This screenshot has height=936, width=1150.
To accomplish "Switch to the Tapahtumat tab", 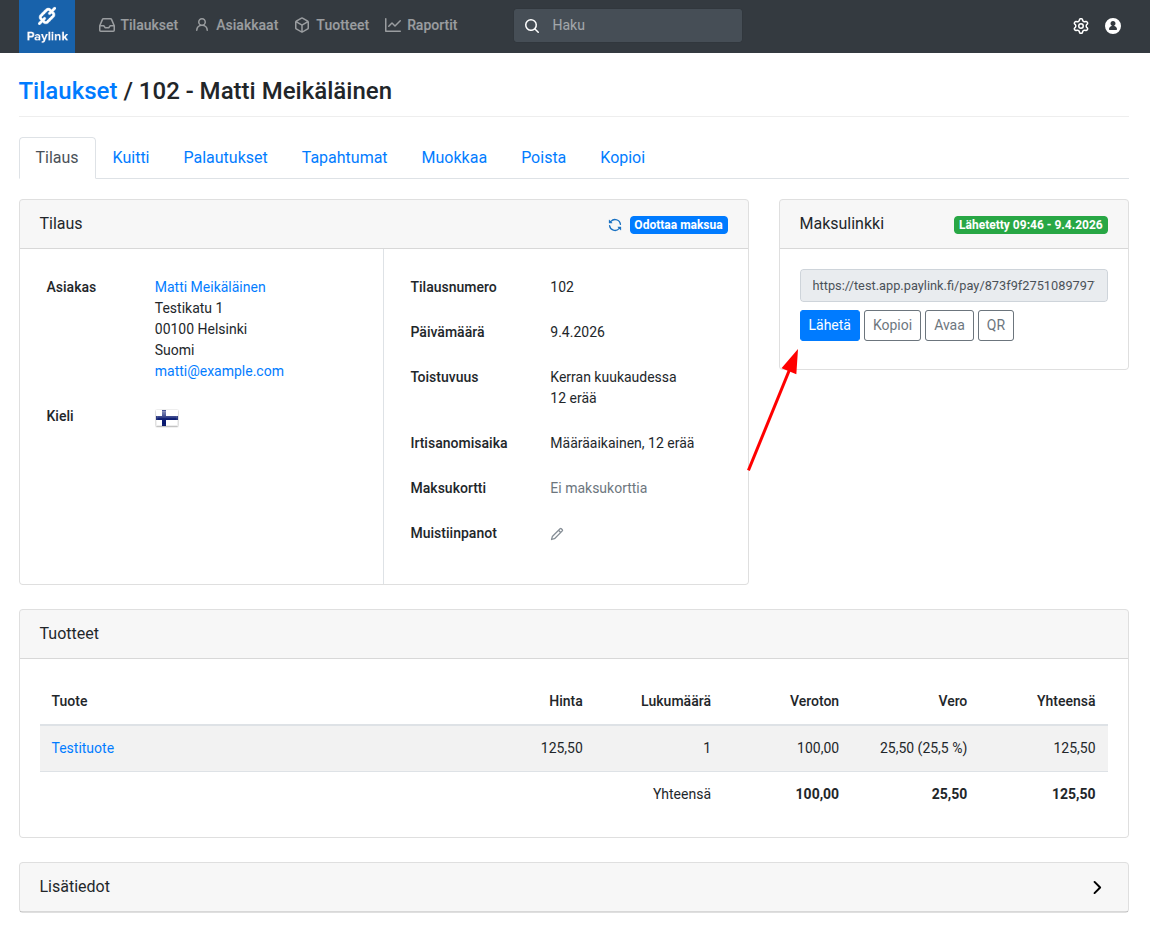I will (x=345, y=157).
